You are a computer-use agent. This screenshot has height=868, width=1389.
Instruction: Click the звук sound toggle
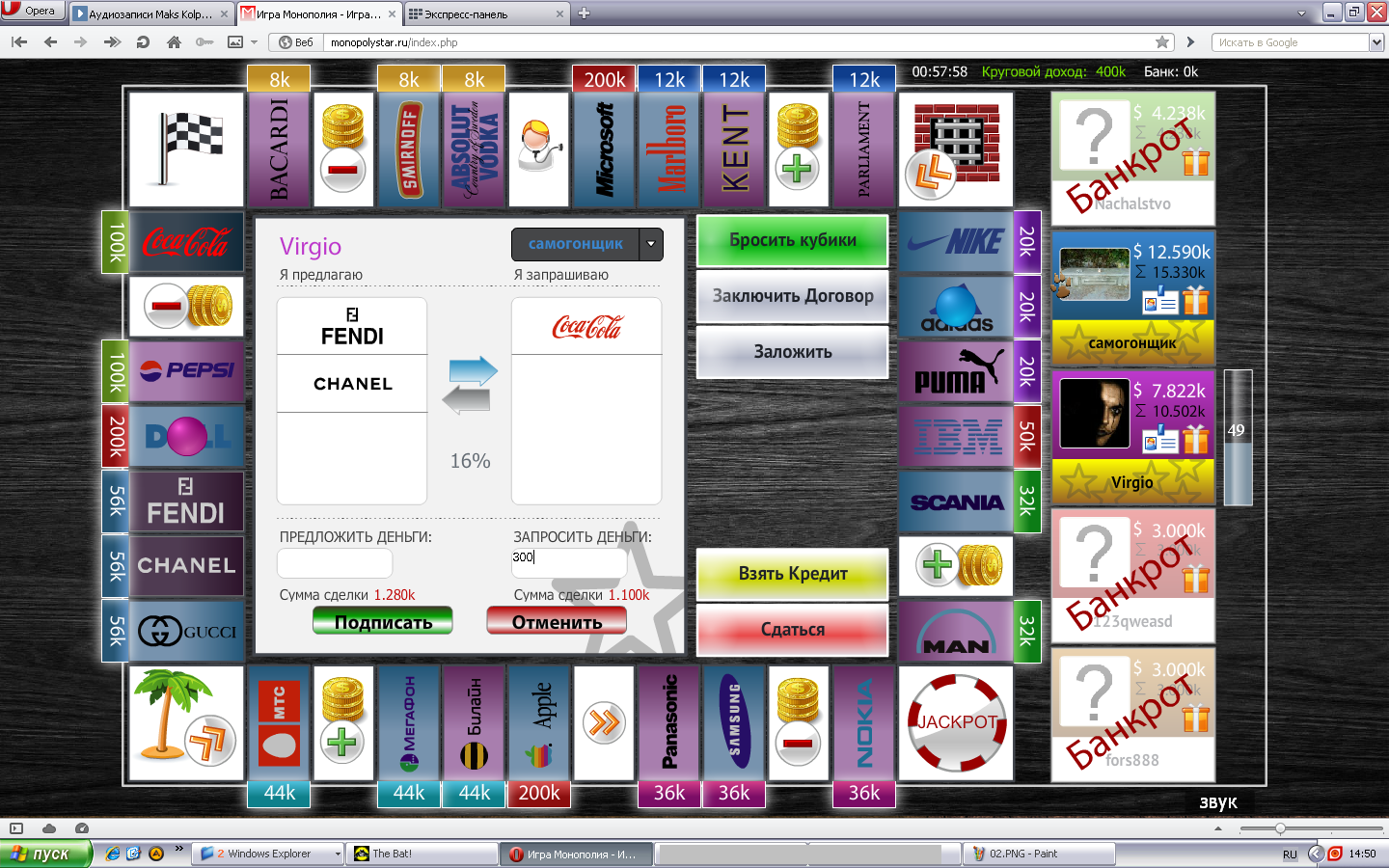tap(1217, 802)
